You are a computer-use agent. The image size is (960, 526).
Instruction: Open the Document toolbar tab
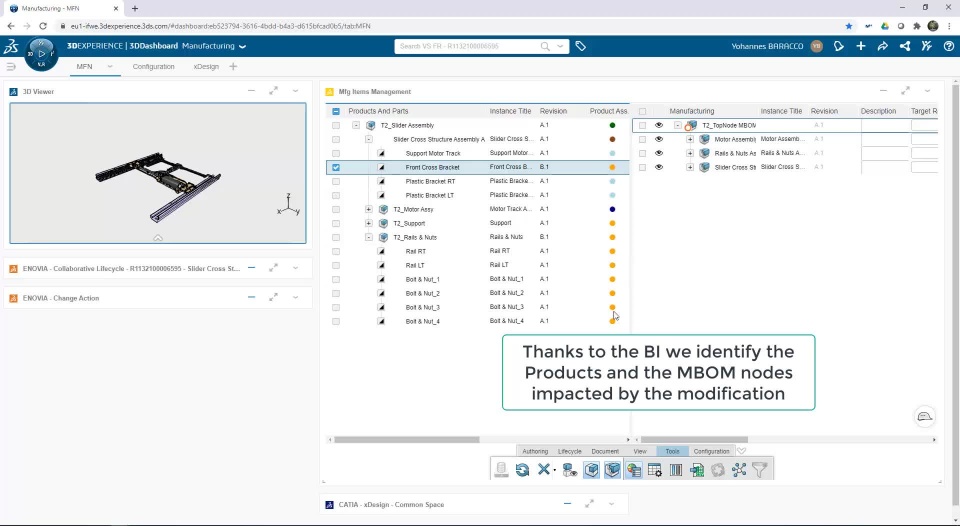pos(605,451)
